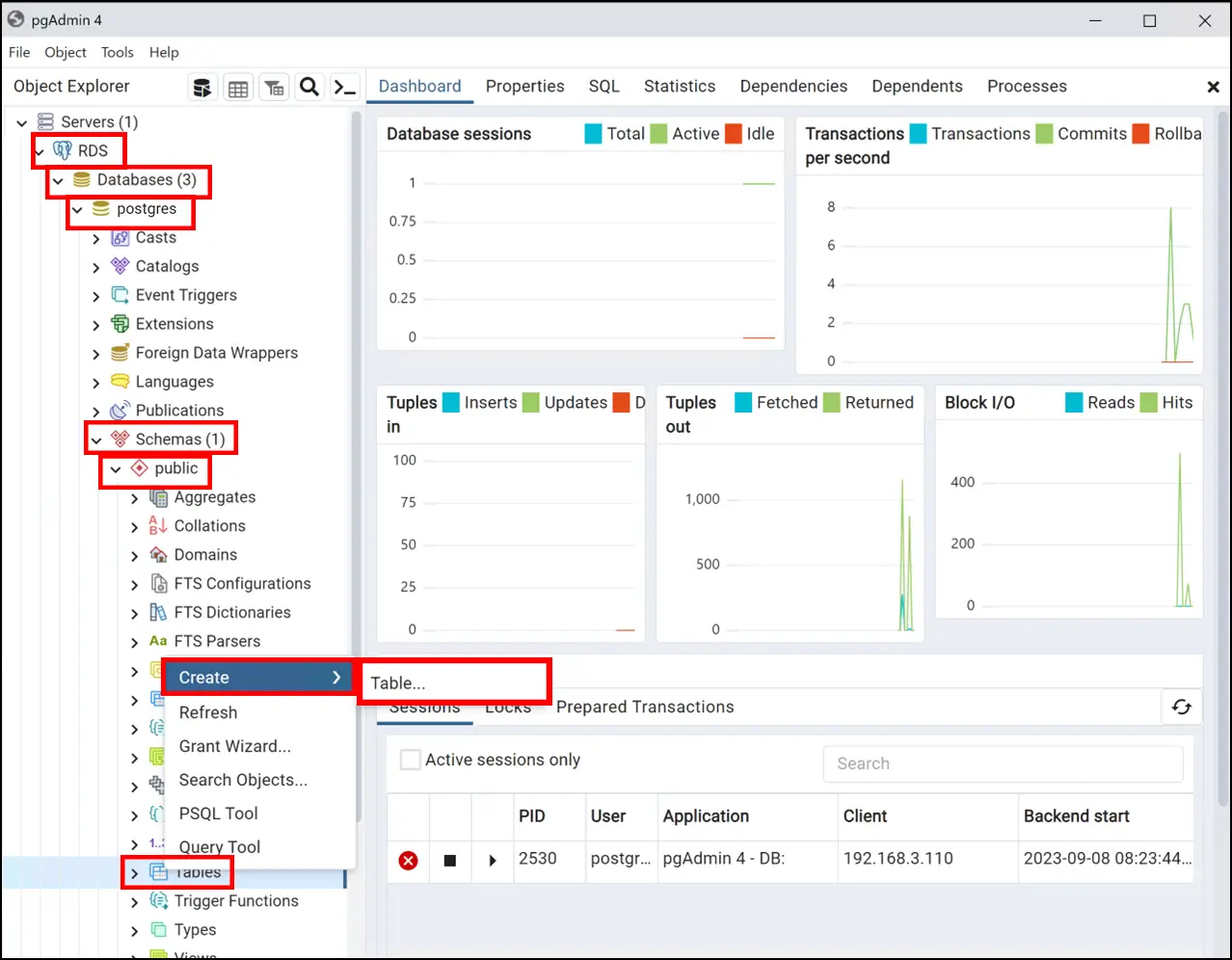Click the Fetched legend color swatch

[743, 402]
